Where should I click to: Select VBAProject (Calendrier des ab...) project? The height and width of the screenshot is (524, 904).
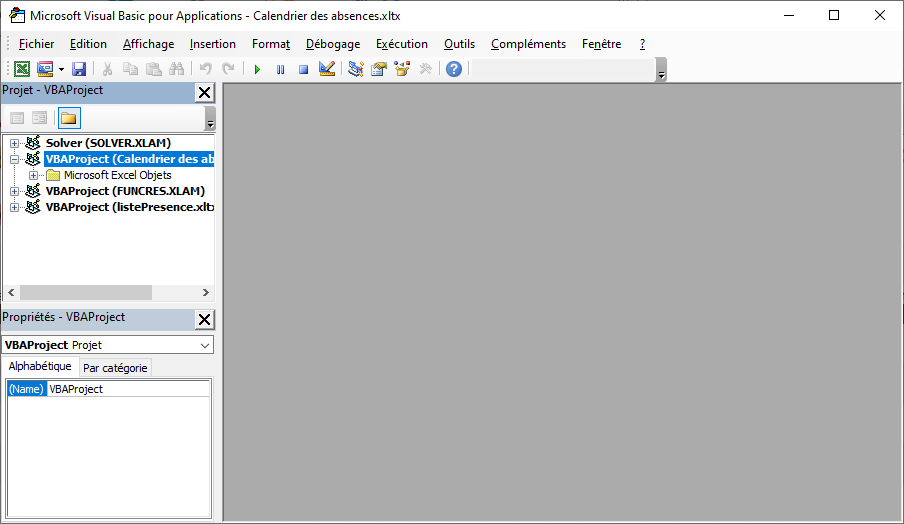click(x=129, y=159)
